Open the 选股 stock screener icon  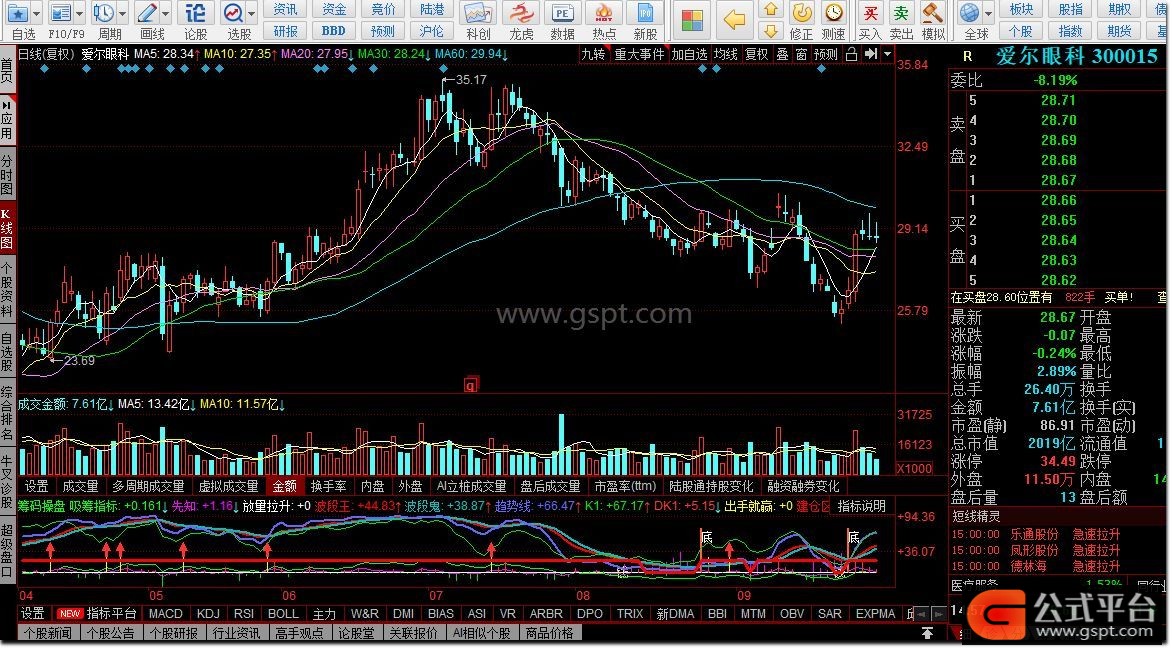234,13
